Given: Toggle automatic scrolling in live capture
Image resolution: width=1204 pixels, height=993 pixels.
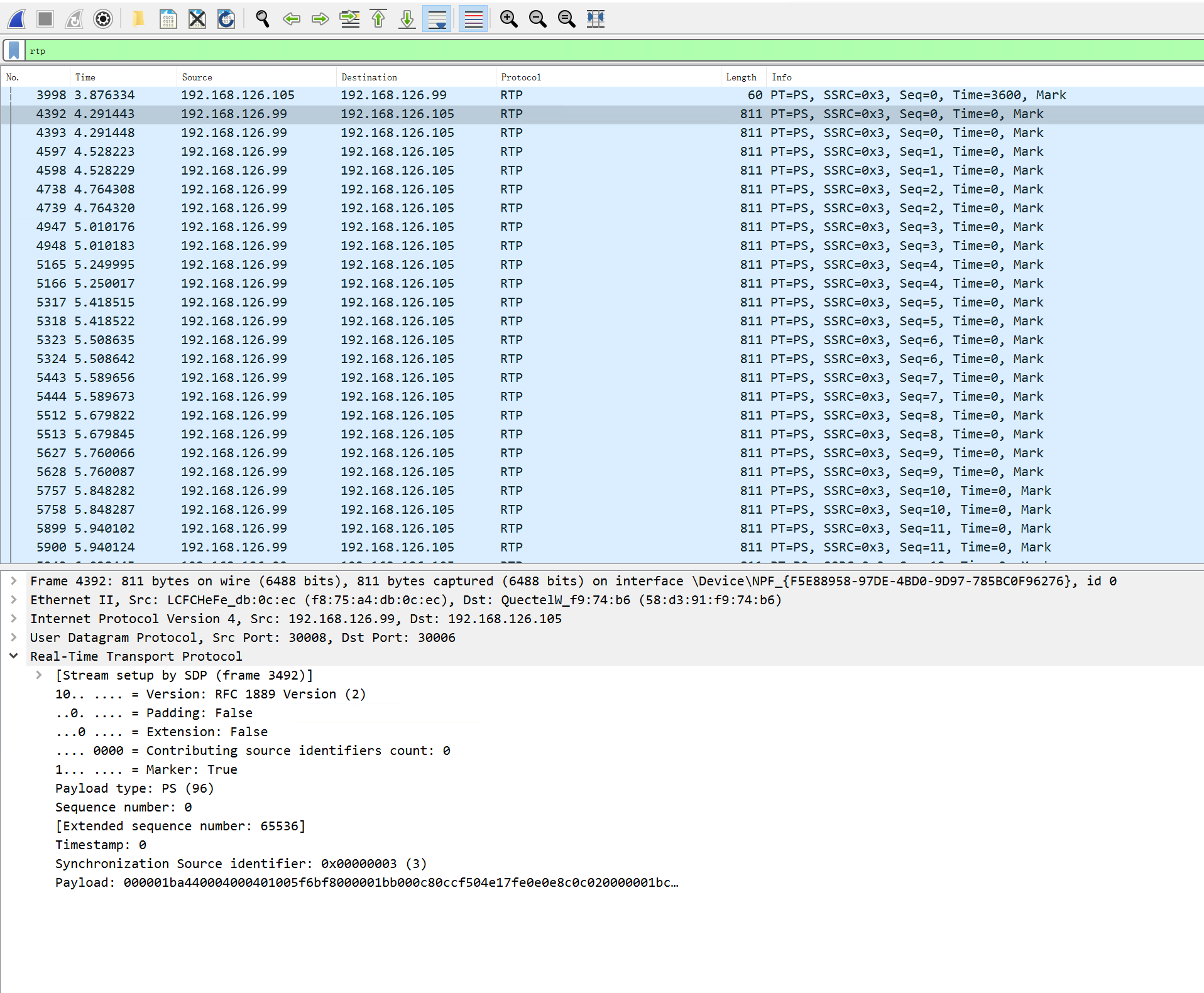Looking at the screenshot, I should (437, 19).
